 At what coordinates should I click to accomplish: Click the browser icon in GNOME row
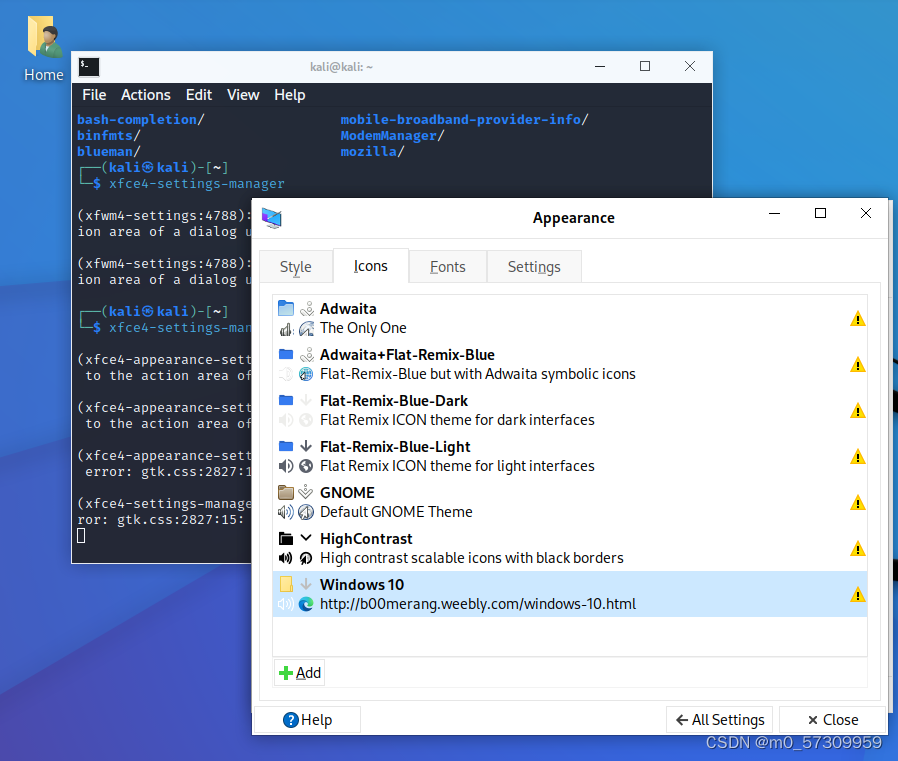click(306, 512)
